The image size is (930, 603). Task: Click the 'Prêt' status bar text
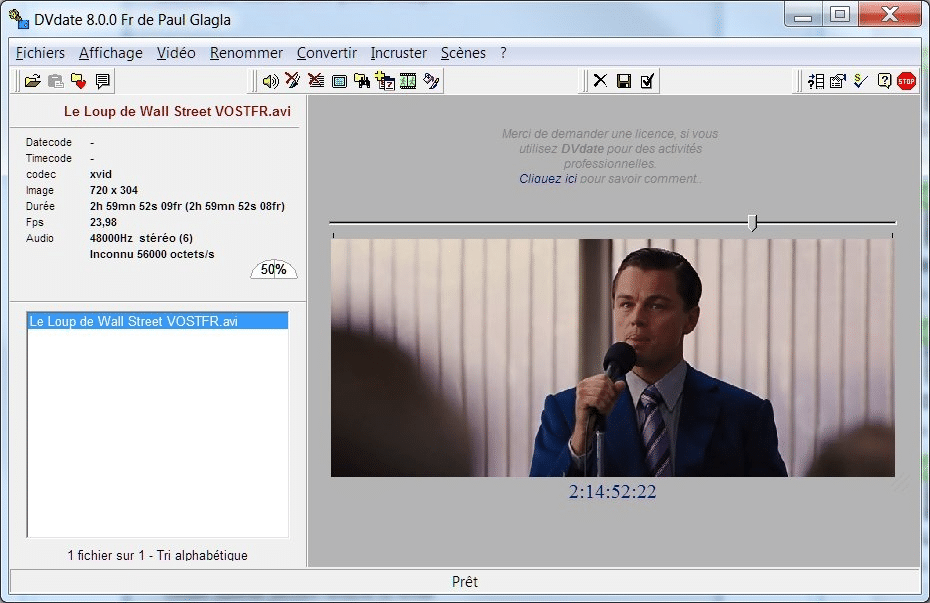(x=465, y=582)
